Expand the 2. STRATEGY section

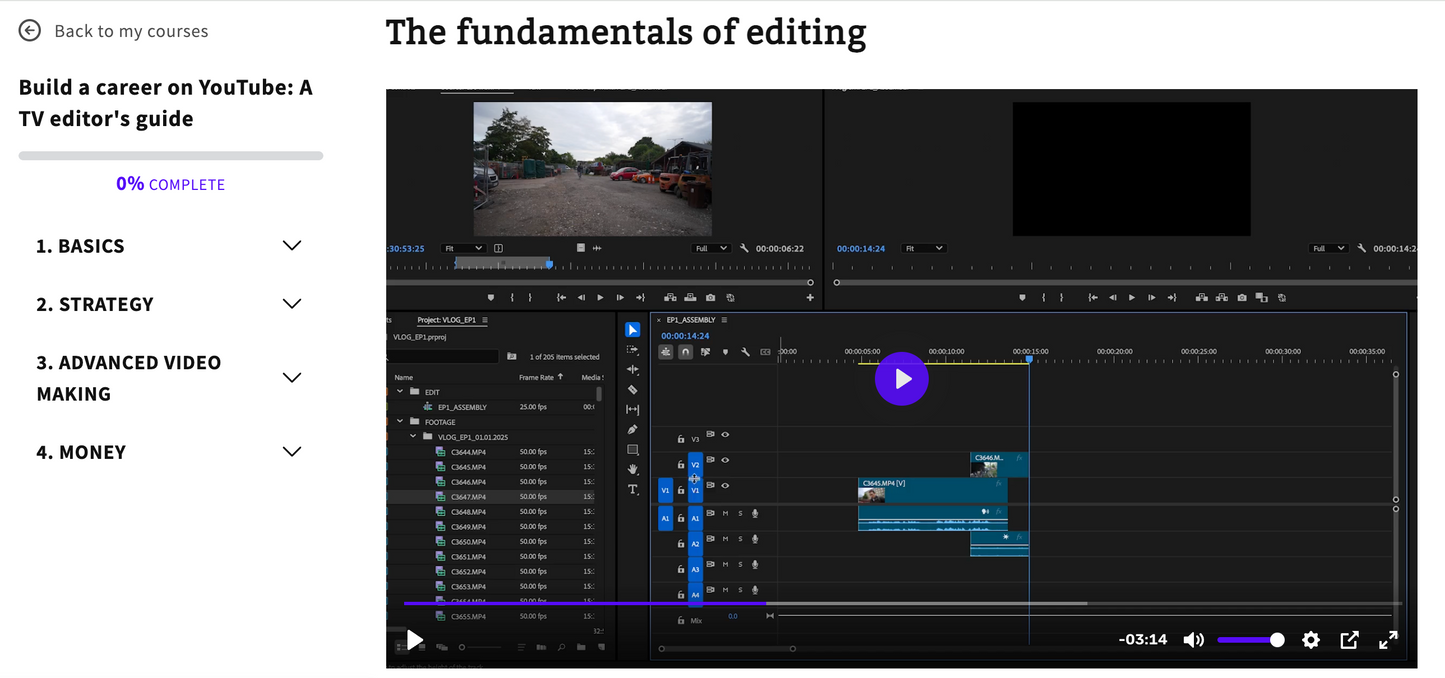click(291, 304)
